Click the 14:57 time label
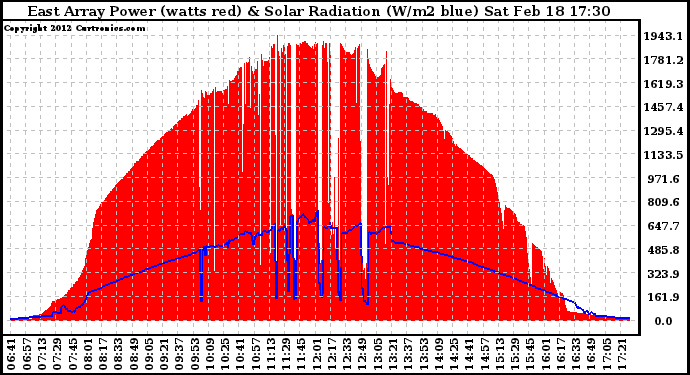 [x=484, y=354]
